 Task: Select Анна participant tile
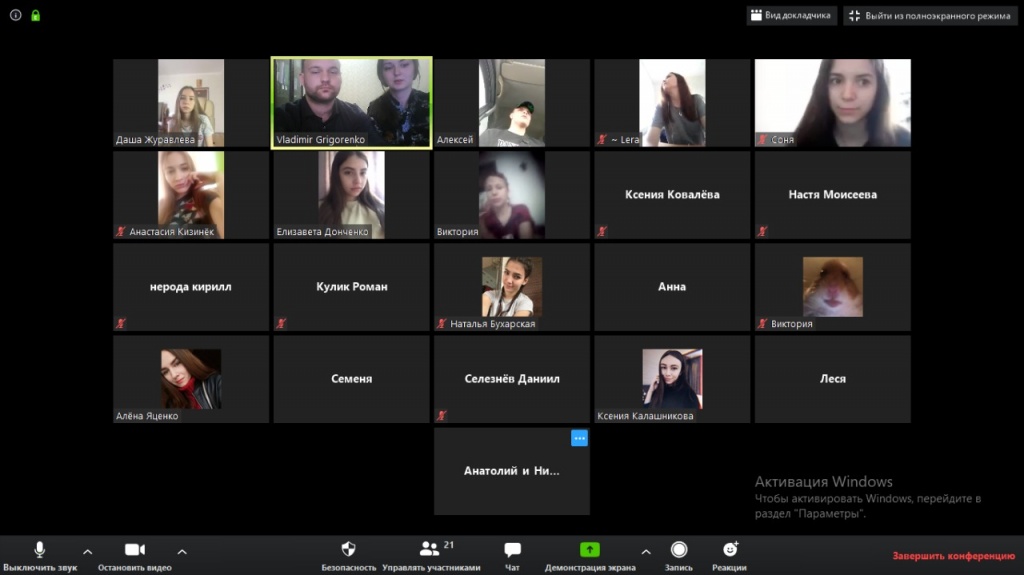pos(672,287)
